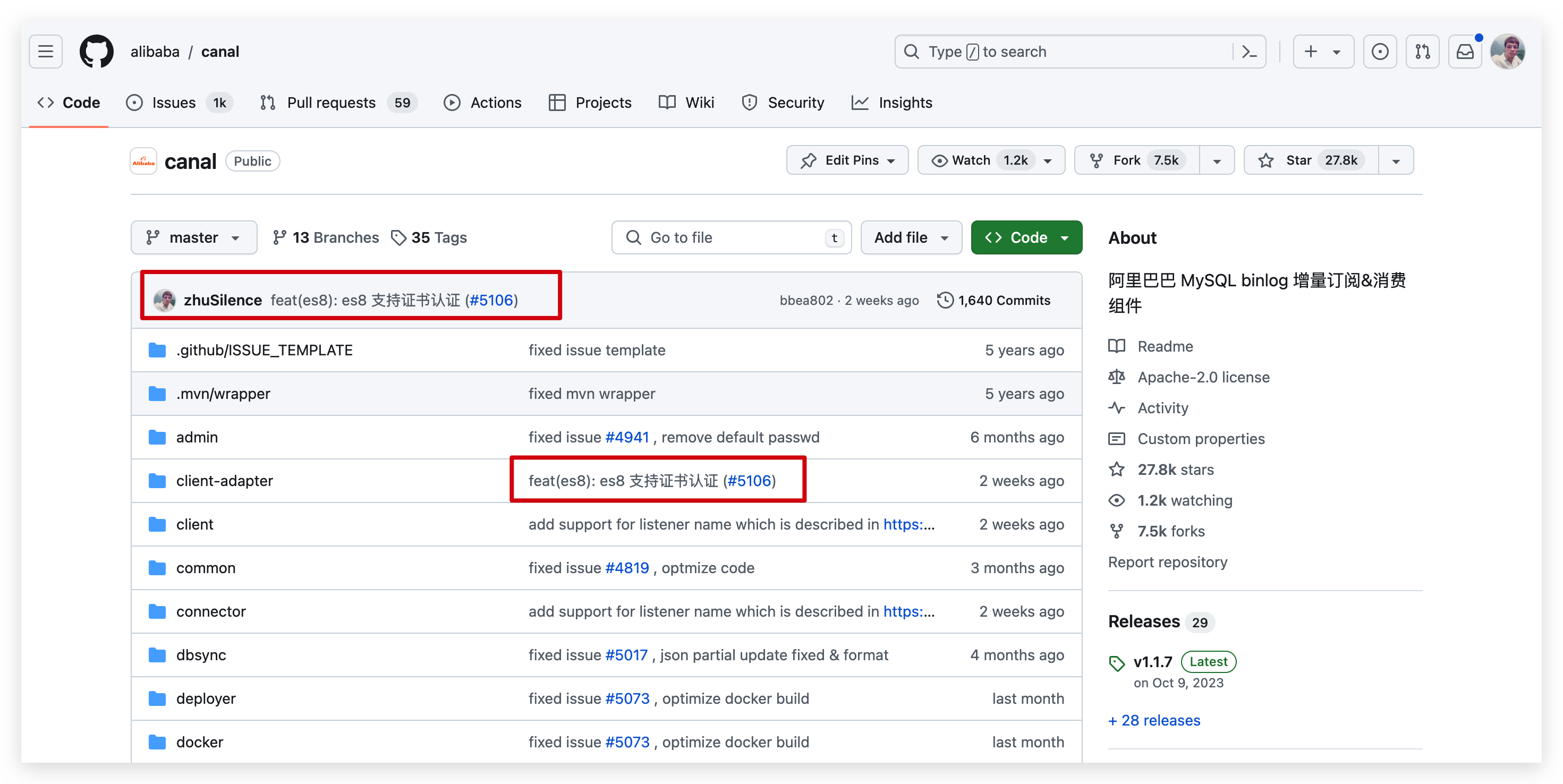
Task: Expand the Fork options arrow
Action: coord(1217,160)
